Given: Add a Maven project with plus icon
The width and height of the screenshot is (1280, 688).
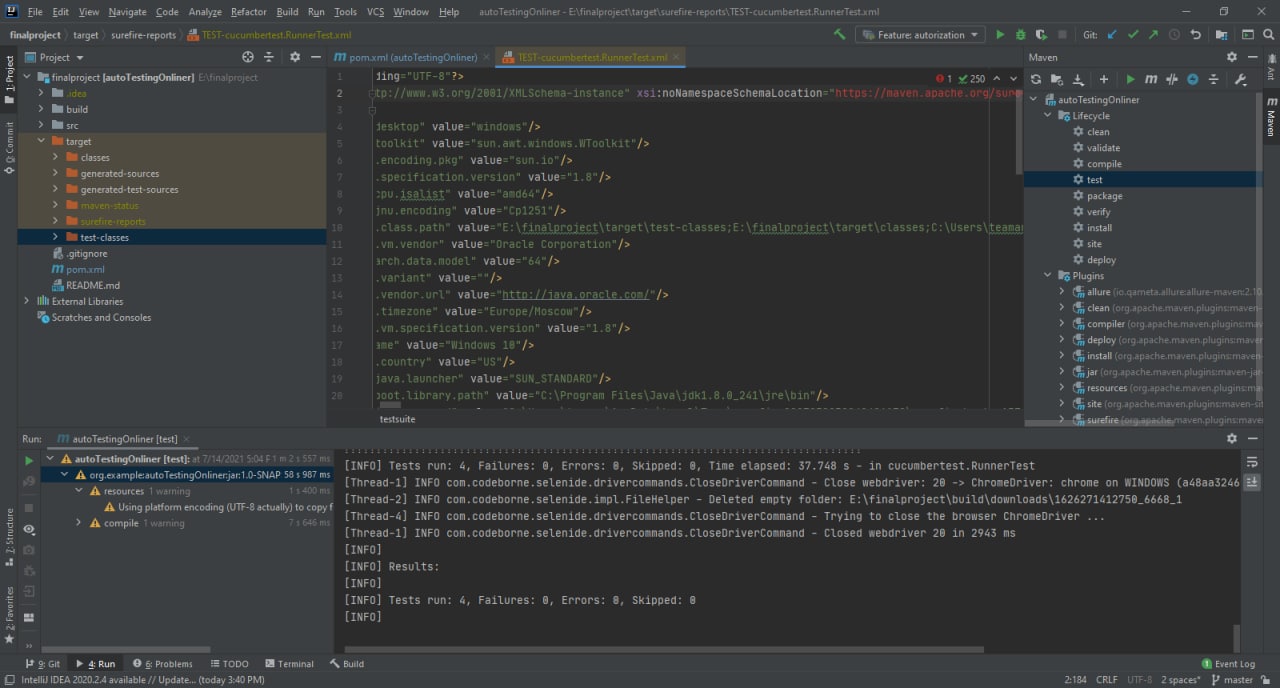Looking at the screenshot, I should (1104, 79).
